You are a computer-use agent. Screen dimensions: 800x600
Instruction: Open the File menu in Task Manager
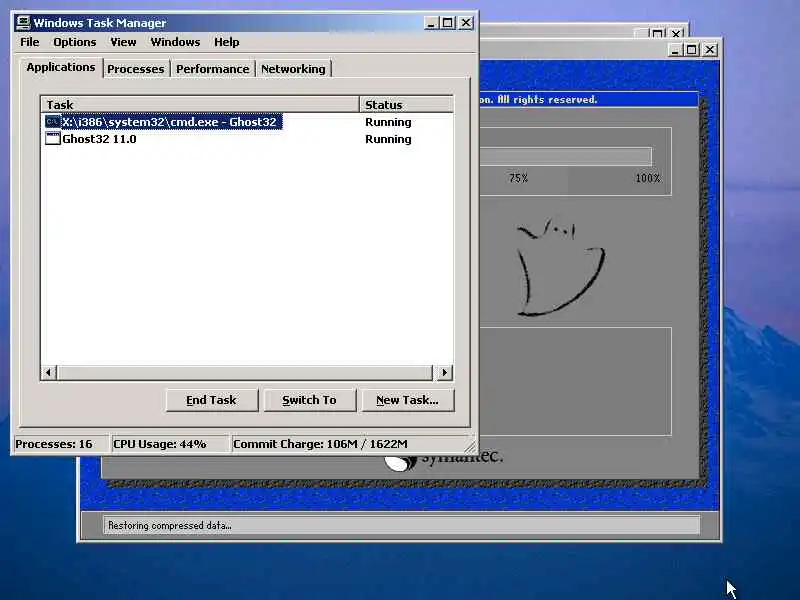[x=30, y=42]
